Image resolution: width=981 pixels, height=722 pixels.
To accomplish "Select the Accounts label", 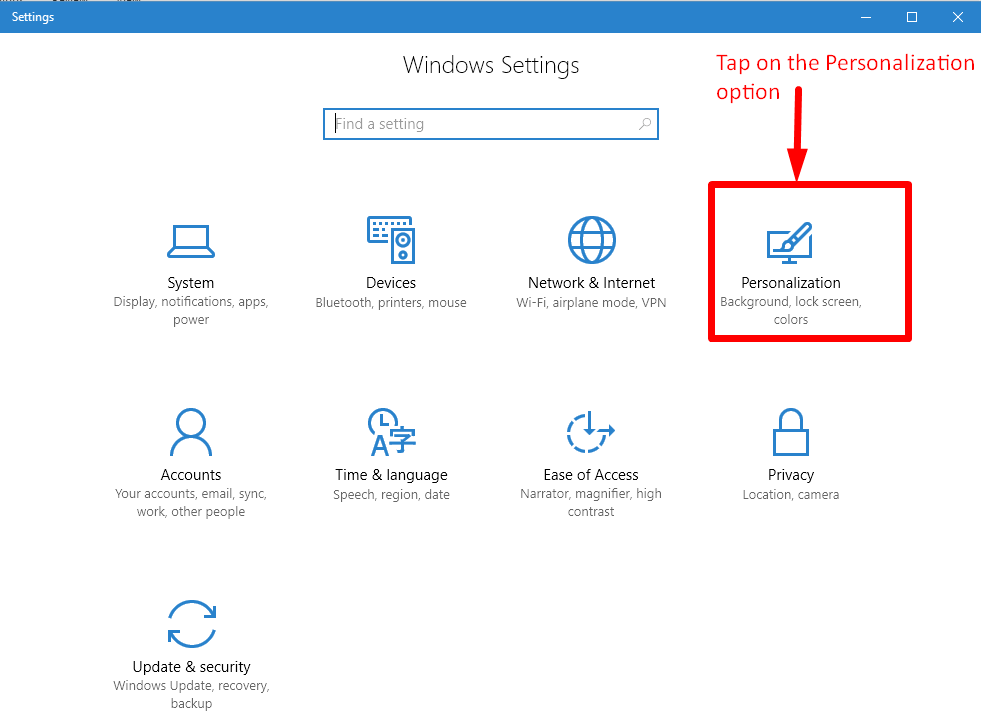I will point(191,475).
